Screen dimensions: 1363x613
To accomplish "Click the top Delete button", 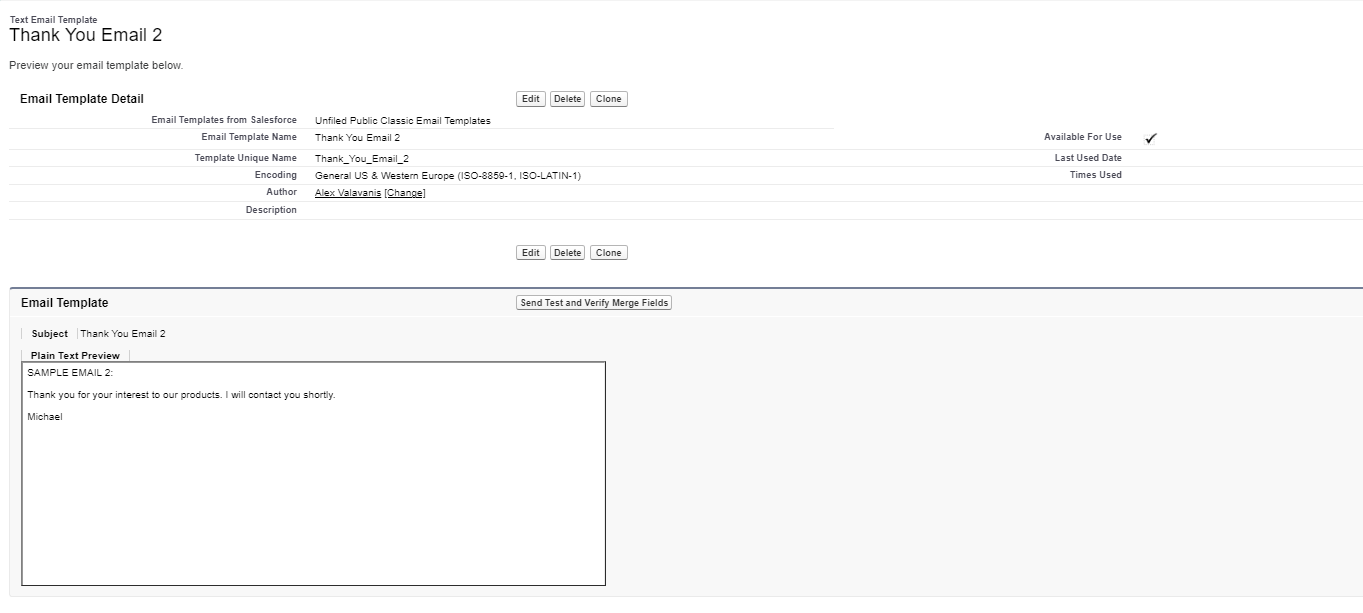I will [567, 99].
